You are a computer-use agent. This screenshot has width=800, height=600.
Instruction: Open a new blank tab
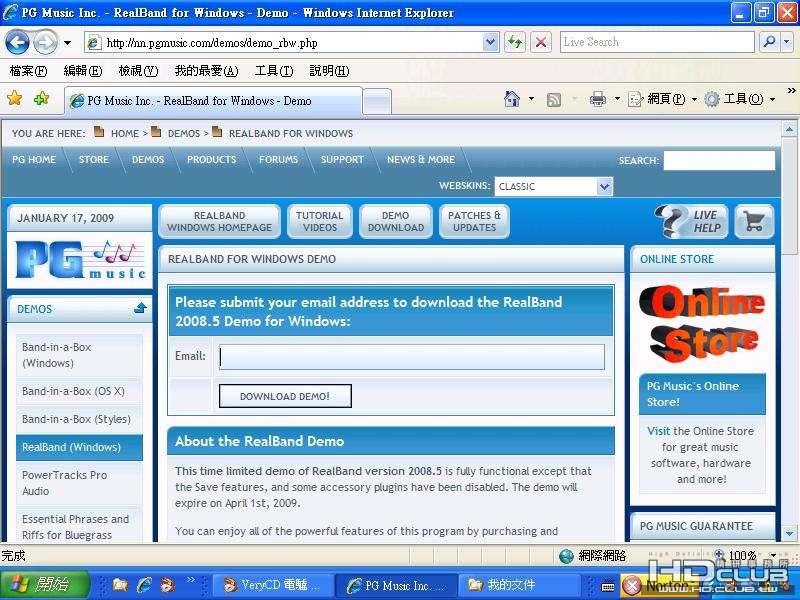coord(377,102)
